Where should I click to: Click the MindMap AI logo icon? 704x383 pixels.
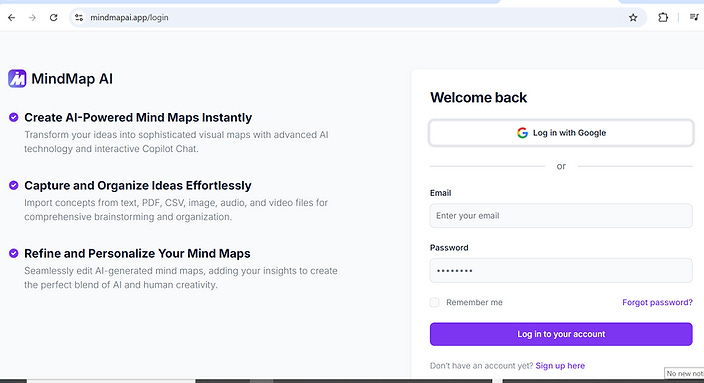(x=17, y=79)
